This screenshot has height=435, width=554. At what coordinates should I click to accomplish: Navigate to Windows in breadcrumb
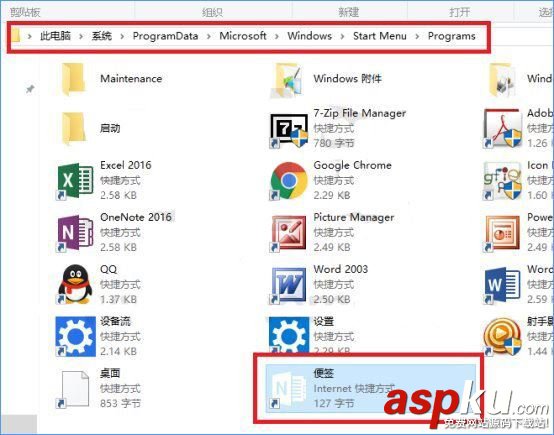coord(310,36)
